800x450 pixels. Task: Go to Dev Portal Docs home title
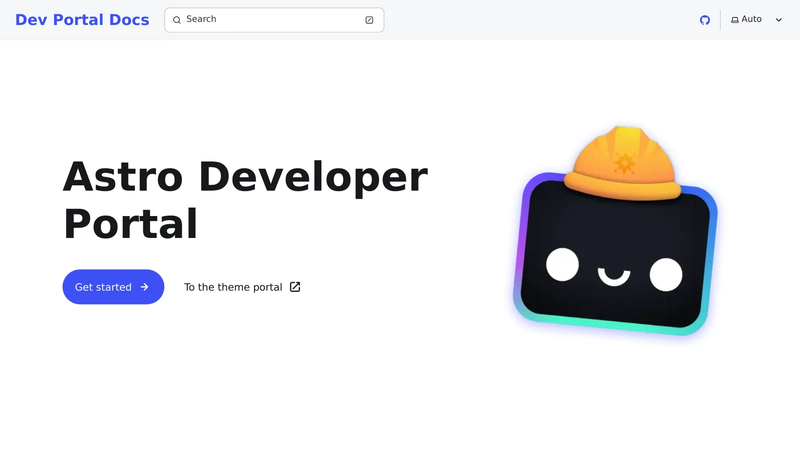[82, 19]
